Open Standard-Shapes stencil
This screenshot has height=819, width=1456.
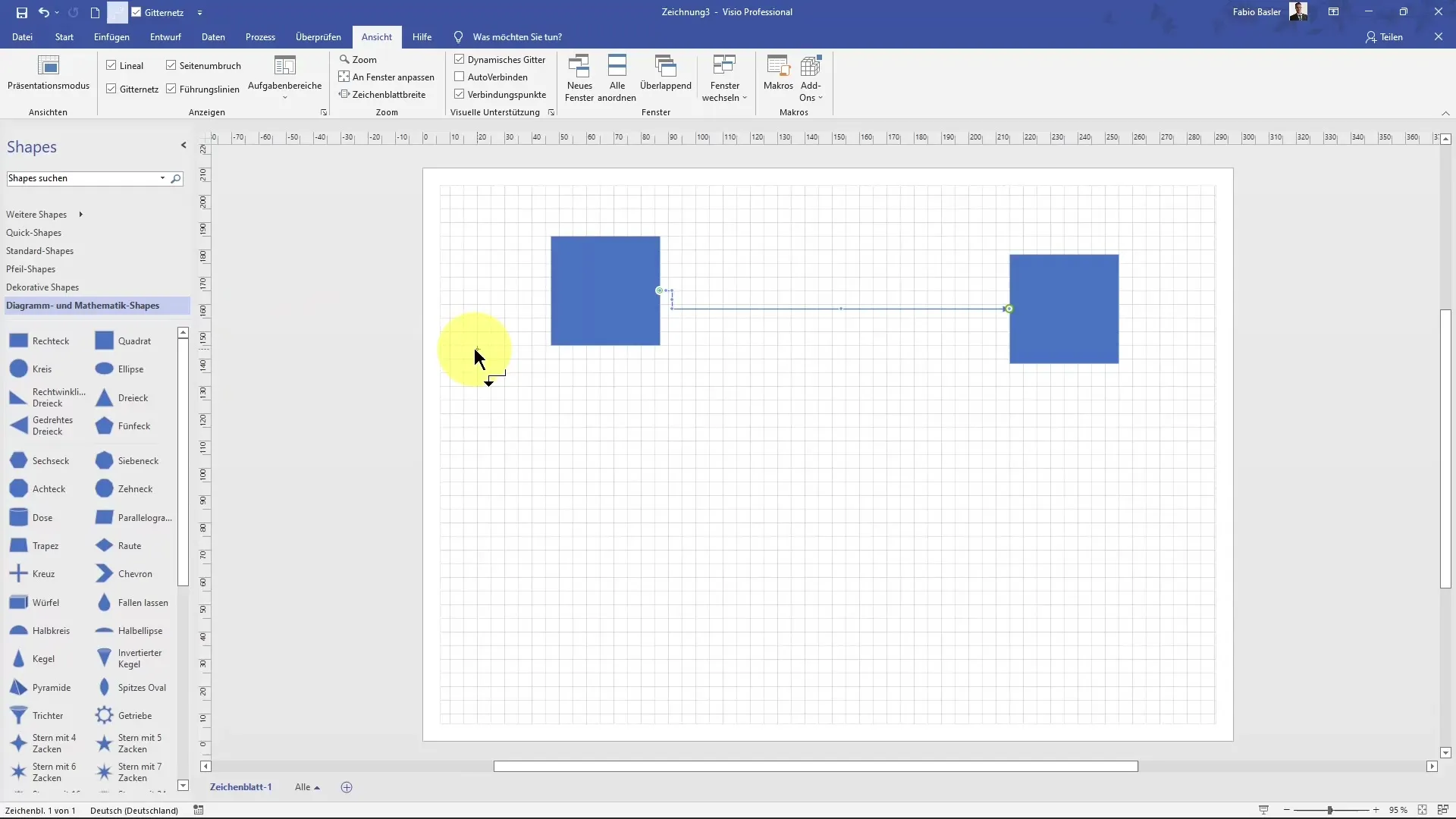40,251
